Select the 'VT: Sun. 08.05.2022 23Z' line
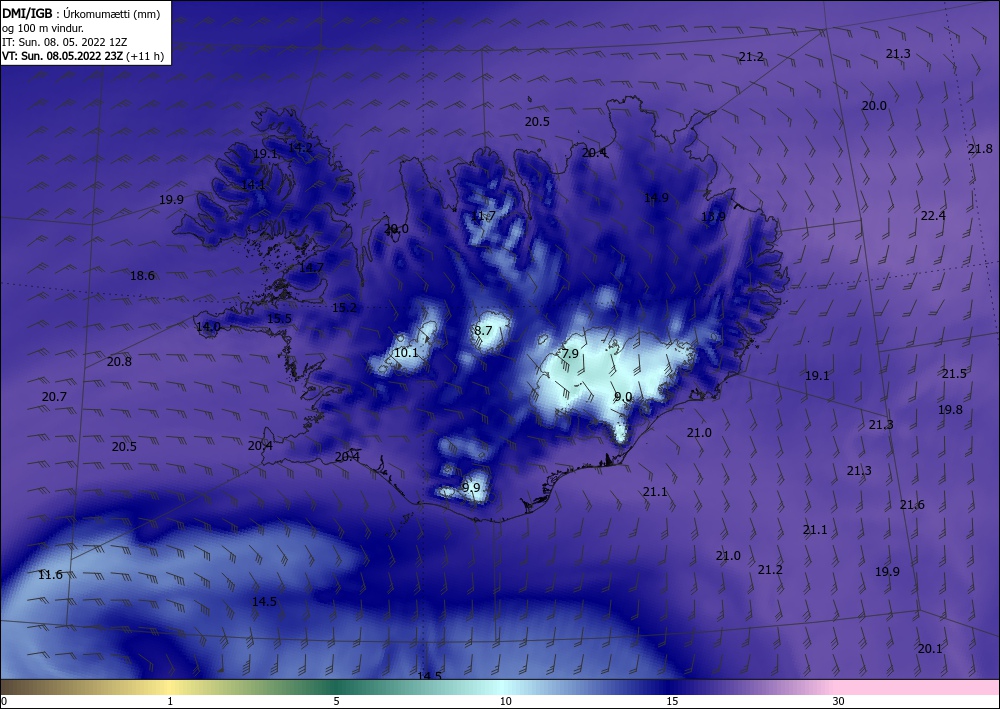The image size is (1000, 709). [62, 56]
